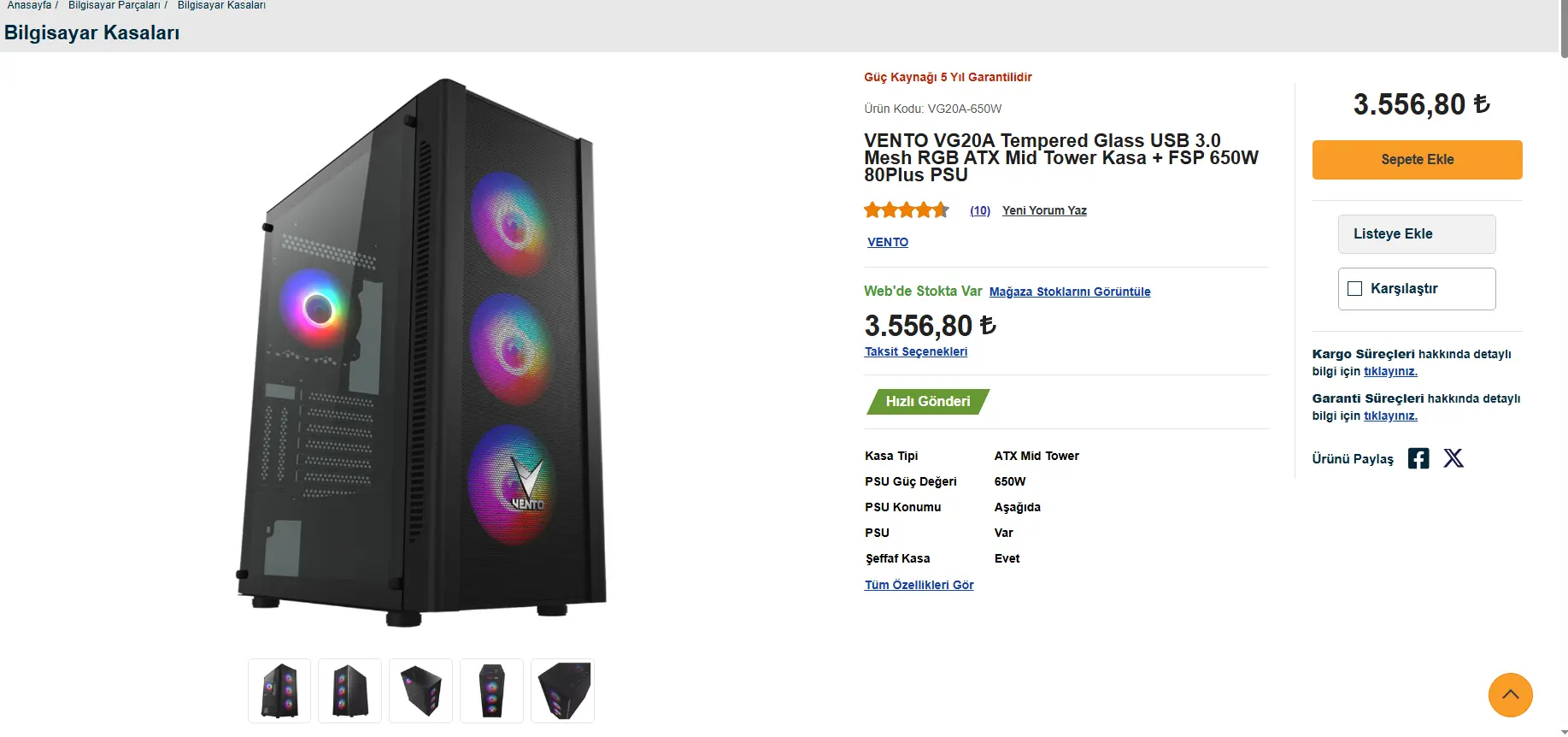Screen dimensions: 1568x737
Task: Select fourth front-view case thumbnail
Action: coord(491,691)
